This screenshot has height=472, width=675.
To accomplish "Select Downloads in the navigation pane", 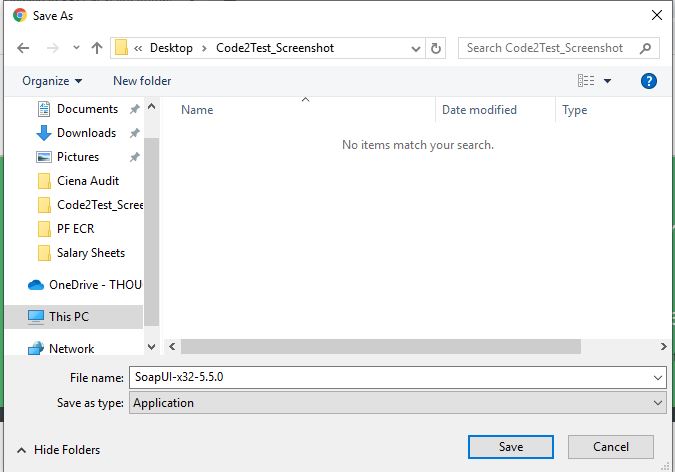I will (87, 133).
